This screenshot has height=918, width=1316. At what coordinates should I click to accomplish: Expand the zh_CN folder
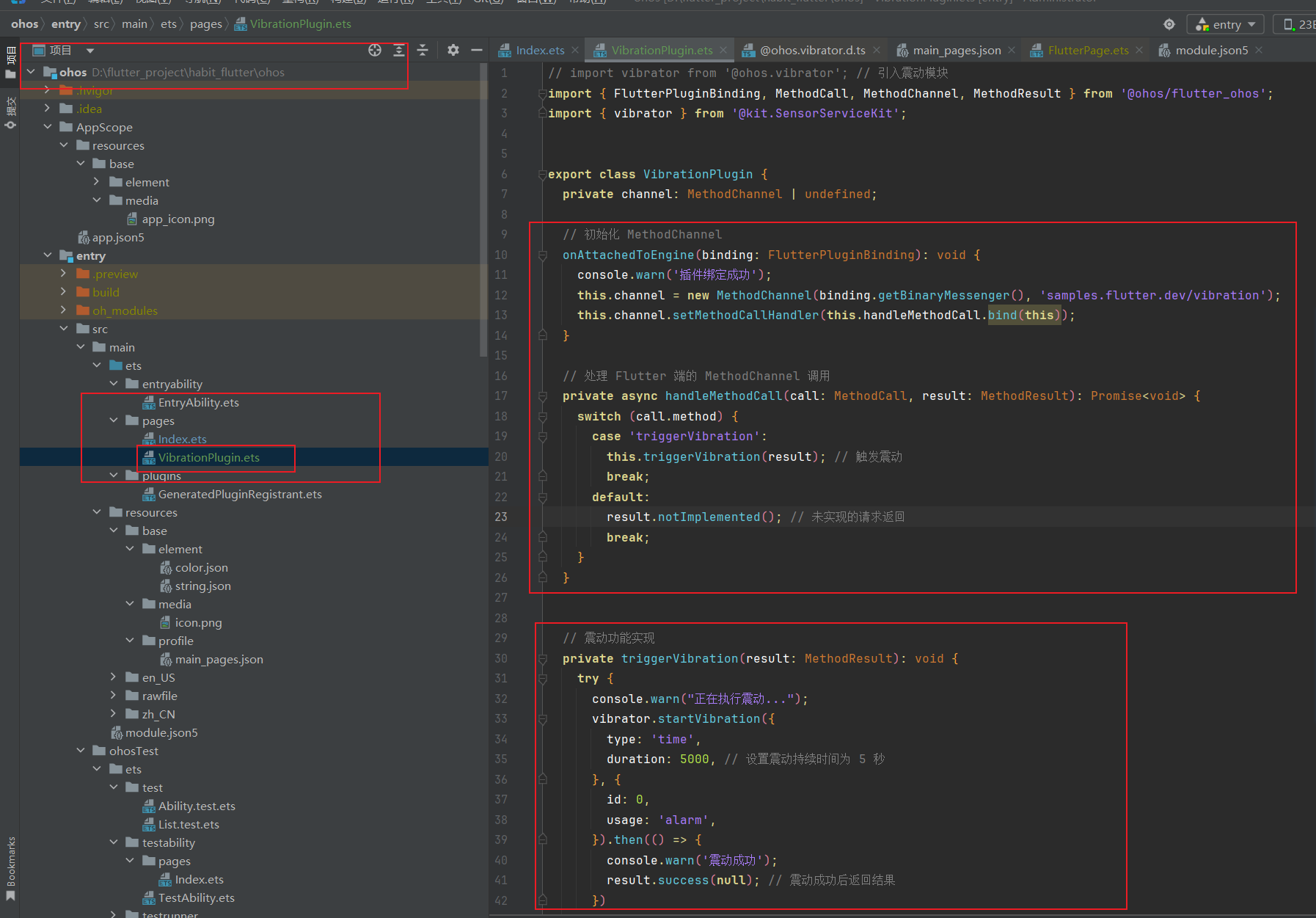(114, 714)
